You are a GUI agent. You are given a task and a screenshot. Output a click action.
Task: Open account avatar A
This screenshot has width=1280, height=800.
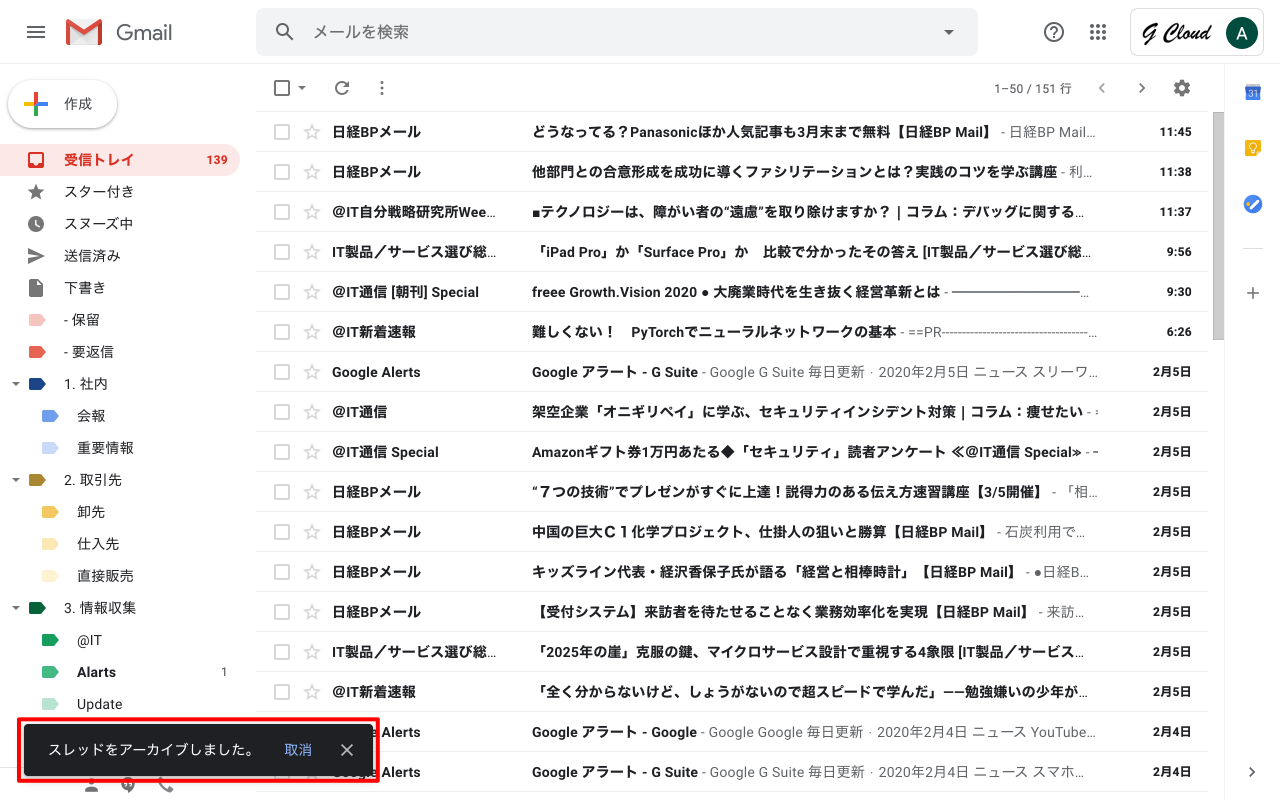[1241, 32]
